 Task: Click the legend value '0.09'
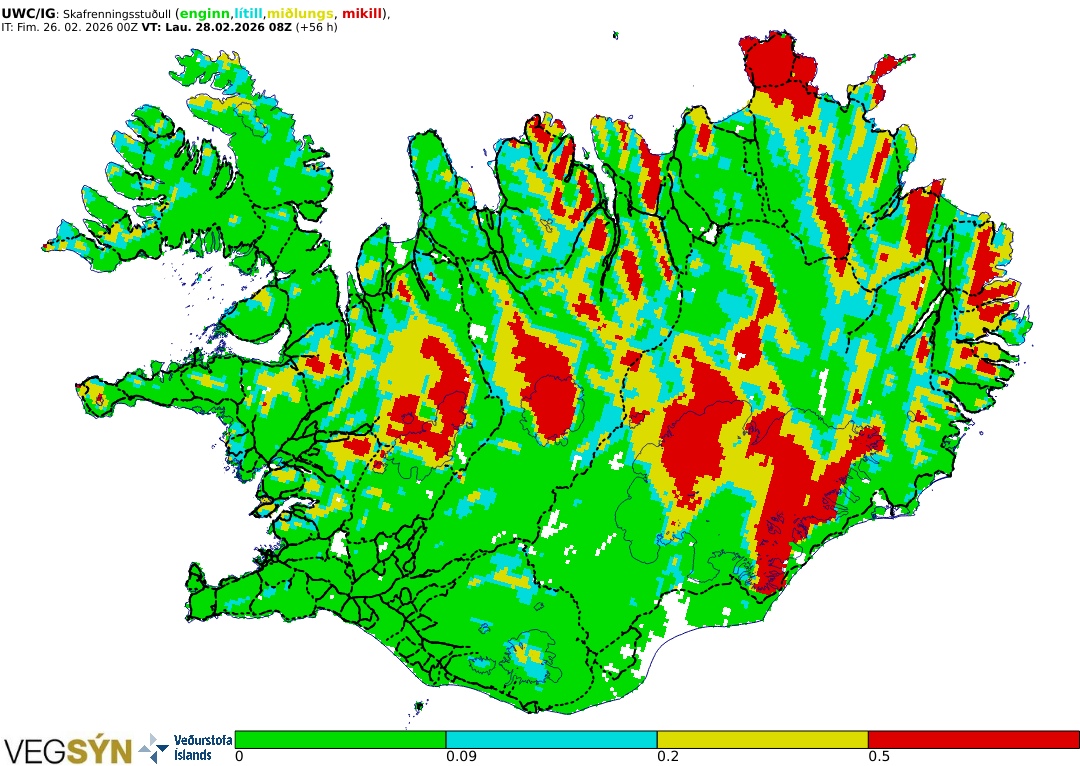click(x=461, y=756)
